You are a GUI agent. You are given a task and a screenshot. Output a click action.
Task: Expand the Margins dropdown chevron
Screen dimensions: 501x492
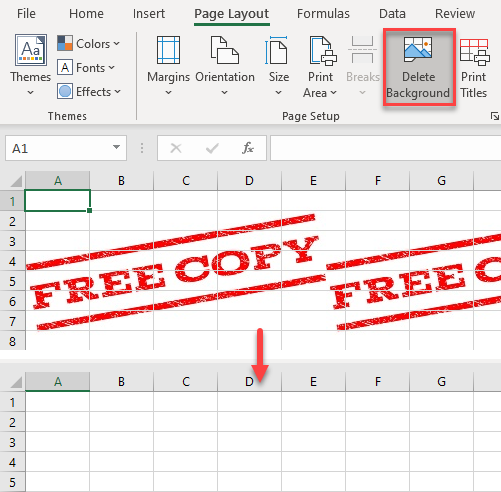pos(168,92)
